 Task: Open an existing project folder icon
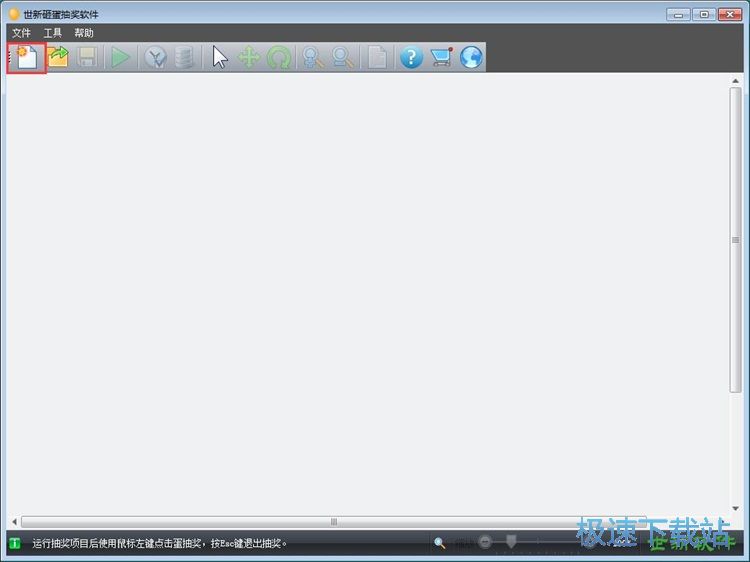58,57
